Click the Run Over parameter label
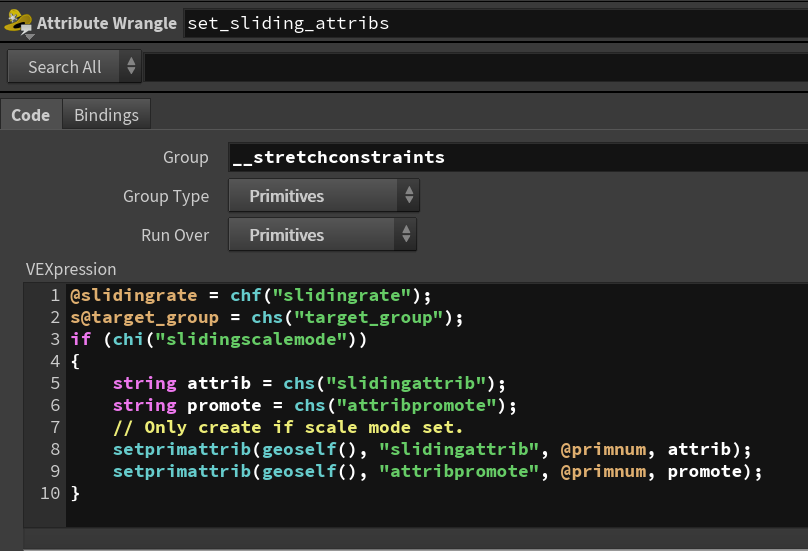808x551 pixels. (175, 235)
